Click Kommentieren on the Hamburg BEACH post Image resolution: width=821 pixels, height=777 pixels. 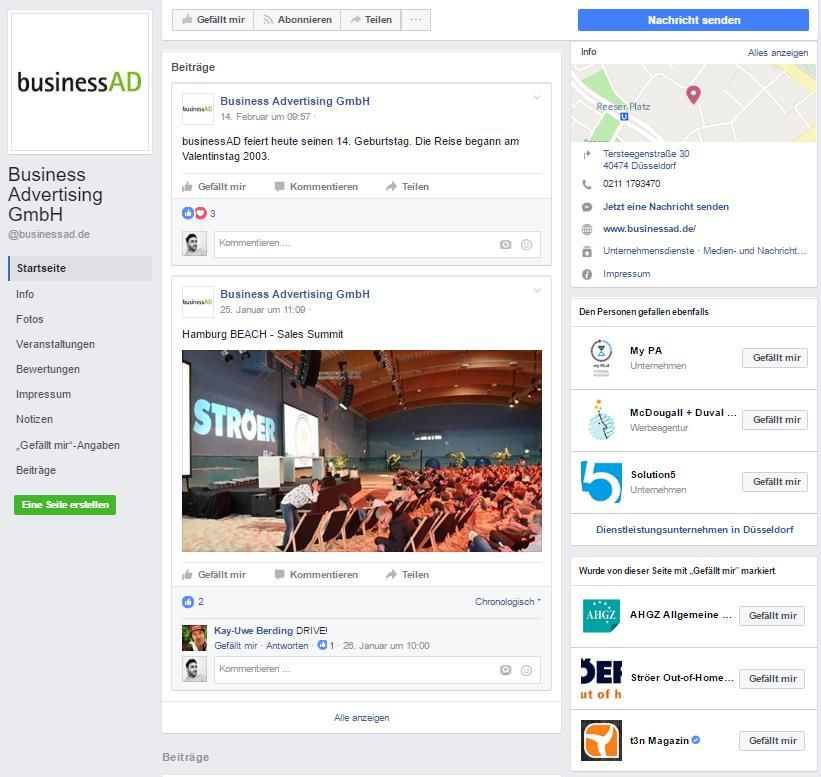(316, 575)
